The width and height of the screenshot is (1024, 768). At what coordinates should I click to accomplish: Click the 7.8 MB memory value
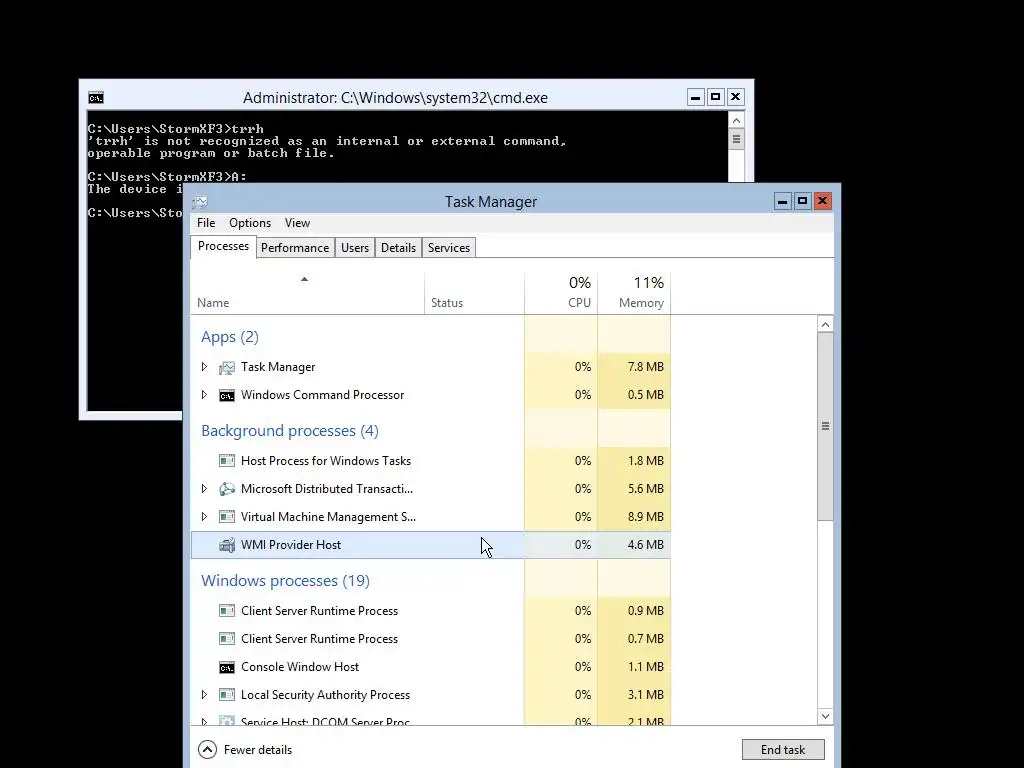click(x=645, y=367)
